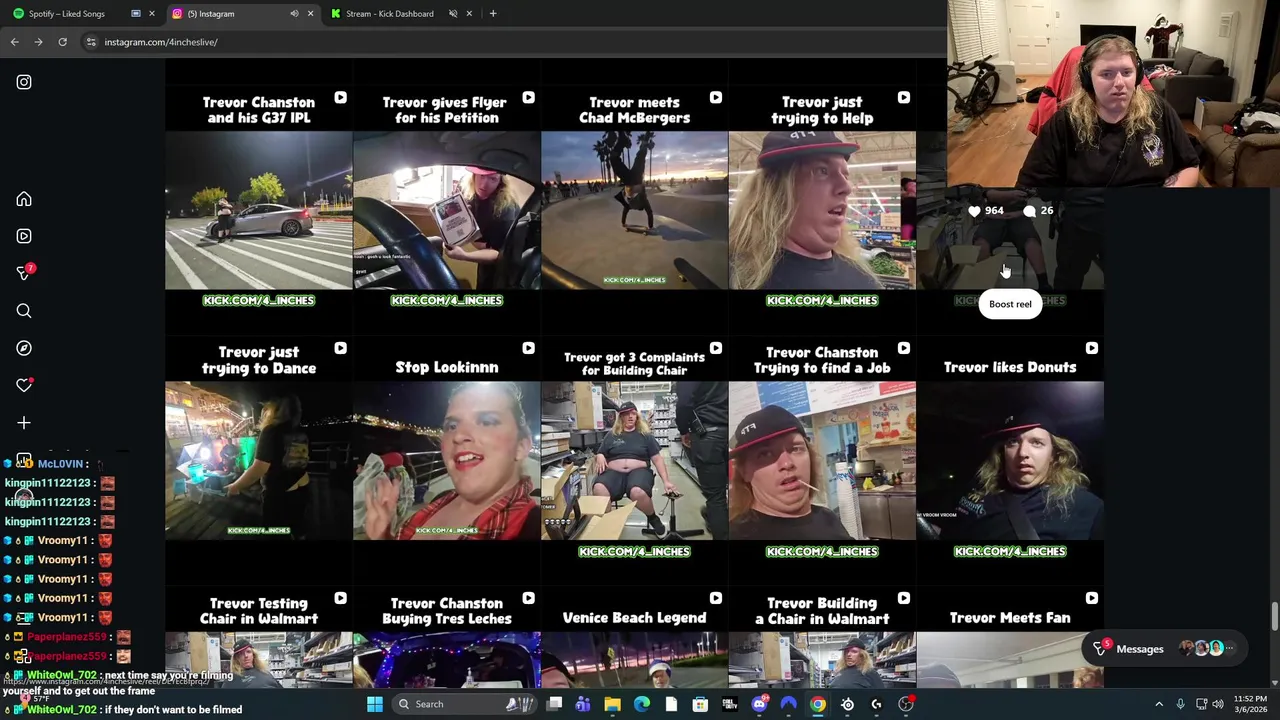This screenshot has height=720, width=1280.
Task: Click the Boost reel button
Action: click(1010, 304)
